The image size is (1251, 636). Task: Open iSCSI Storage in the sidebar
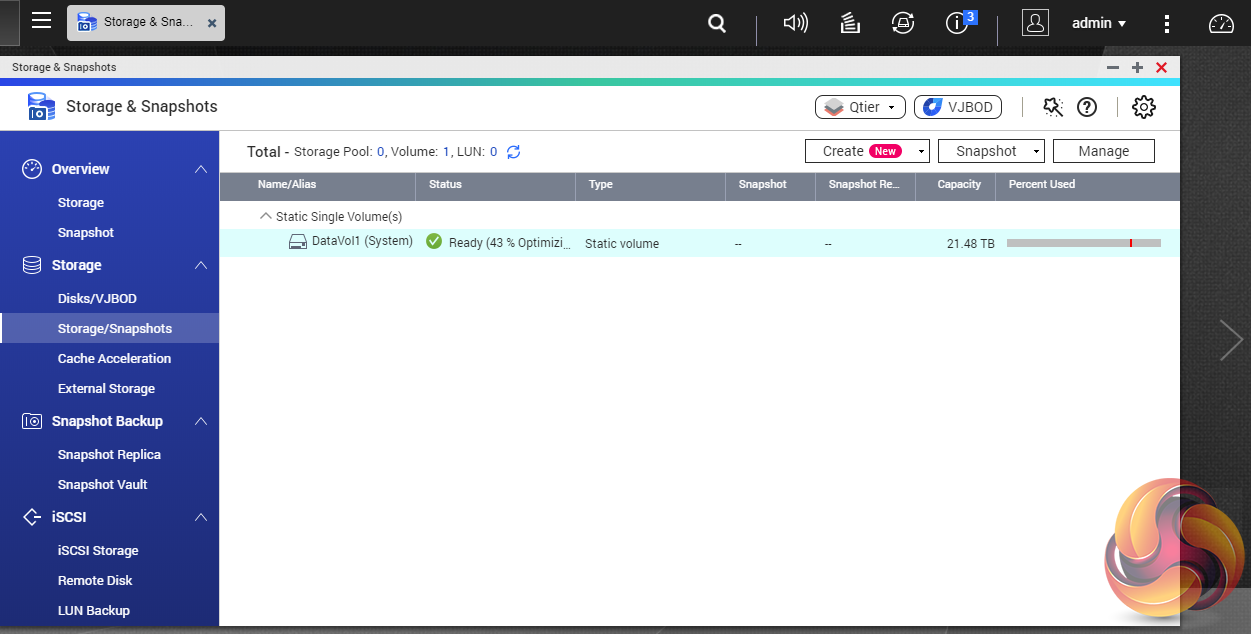coord(98,551)
